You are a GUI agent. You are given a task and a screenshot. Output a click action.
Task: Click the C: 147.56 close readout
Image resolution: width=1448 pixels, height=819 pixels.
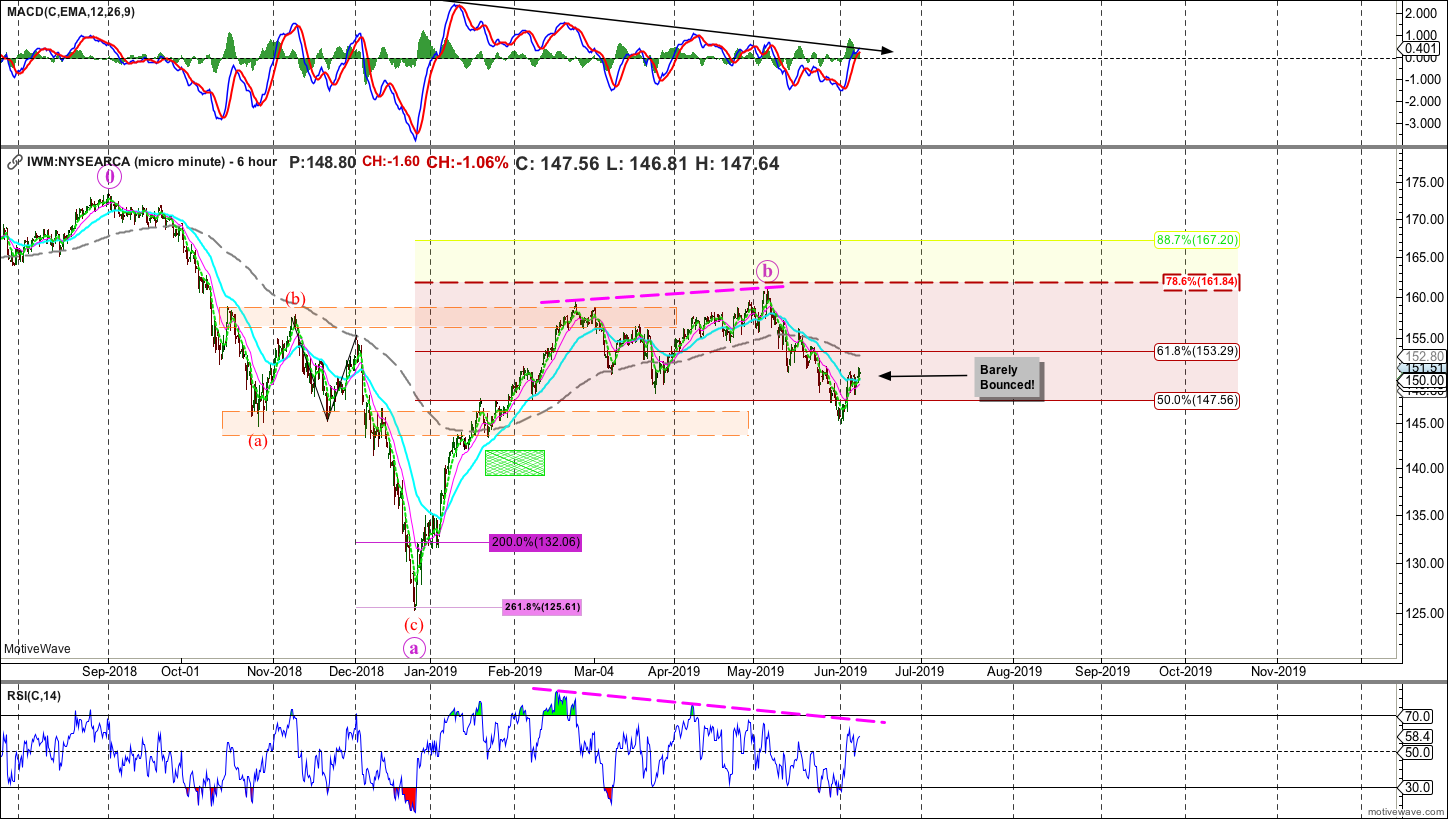(557, 162)
